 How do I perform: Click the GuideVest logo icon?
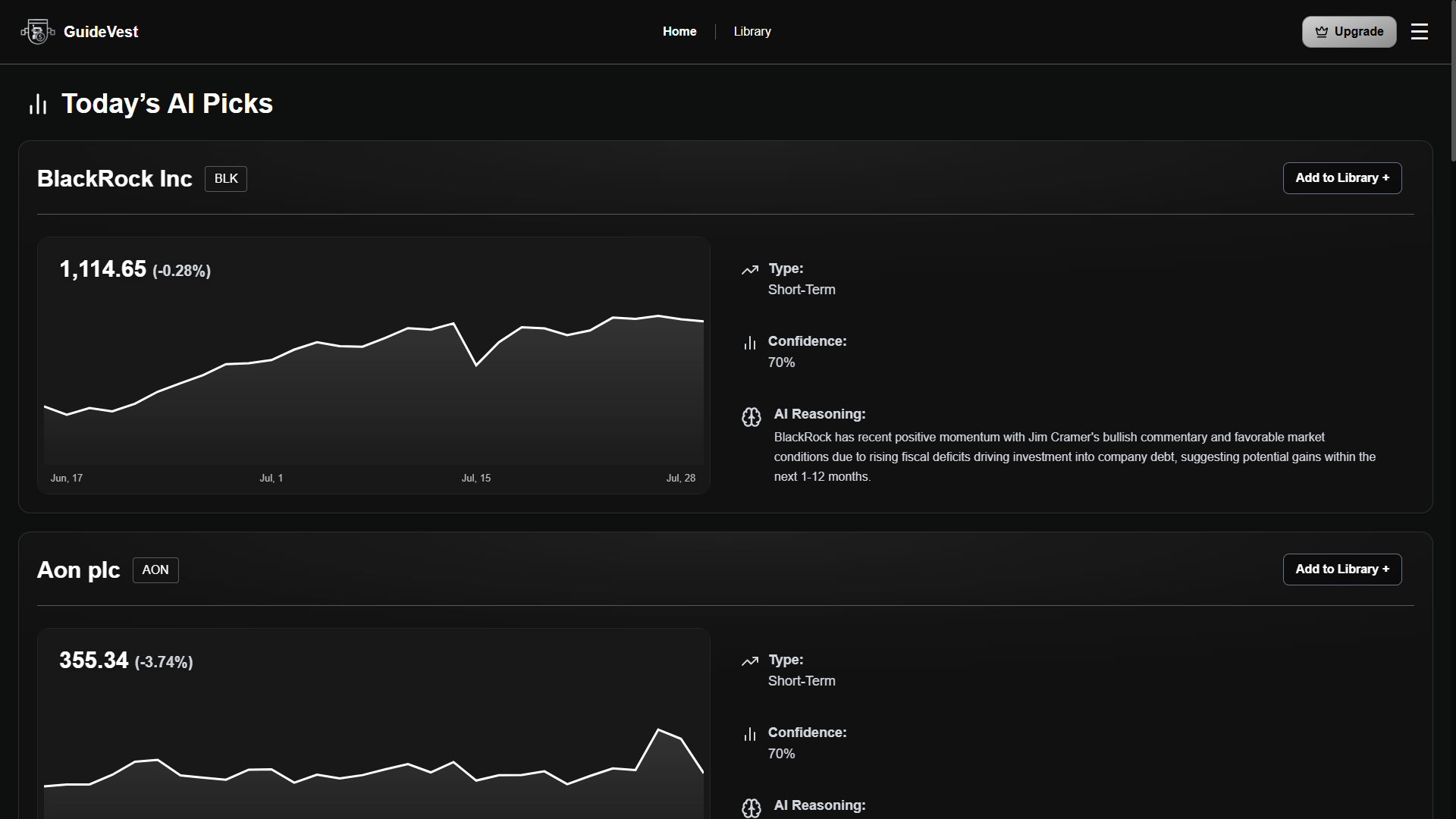click(x=37, y=32)
